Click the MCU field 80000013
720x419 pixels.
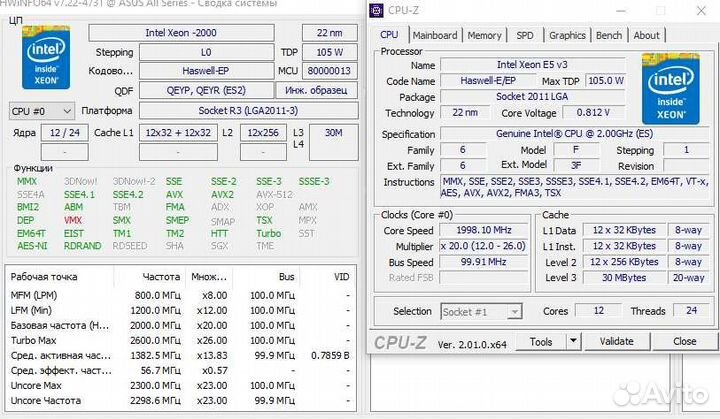coord(330,71)
